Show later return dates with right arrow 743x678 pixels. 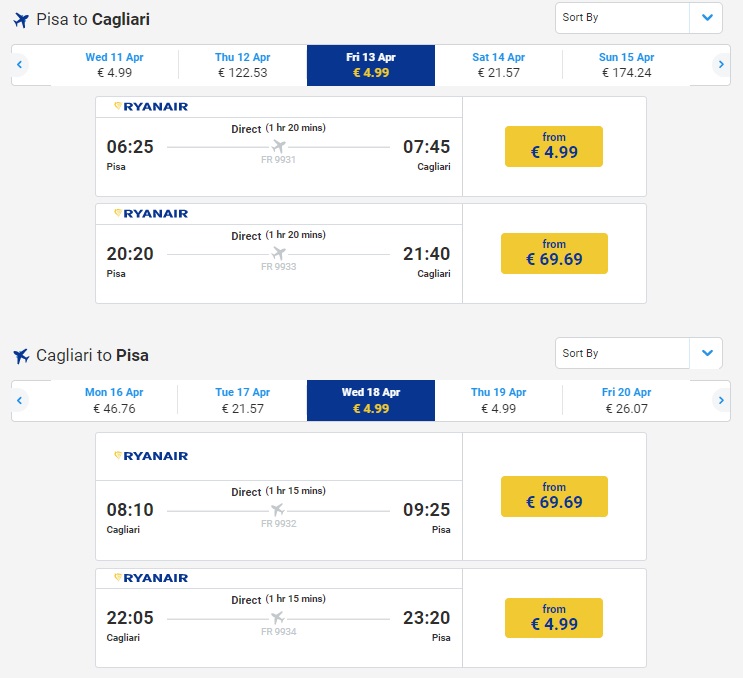(x=721, y=401)
